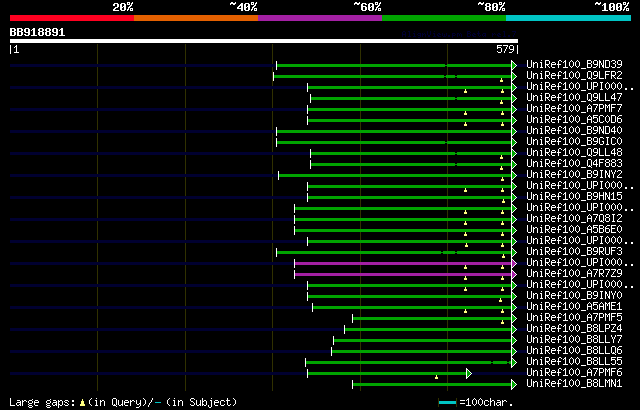The height and width of the screenshot is (410, 640).
Task: Click the UniRef100_B9ND39 subject label
Action: pos(574,64)
